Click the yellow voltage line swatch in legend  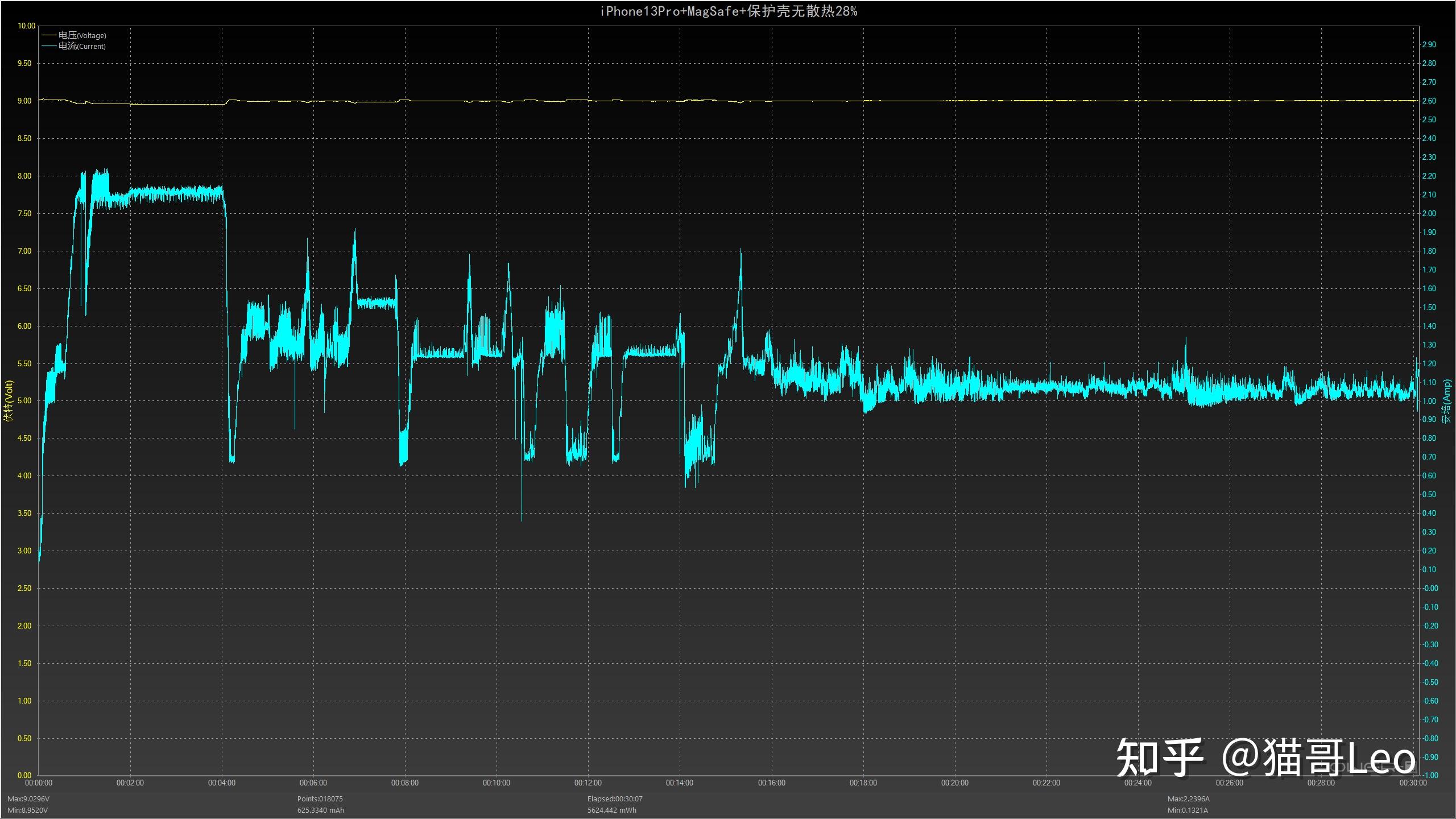click(x=49, y=35)
